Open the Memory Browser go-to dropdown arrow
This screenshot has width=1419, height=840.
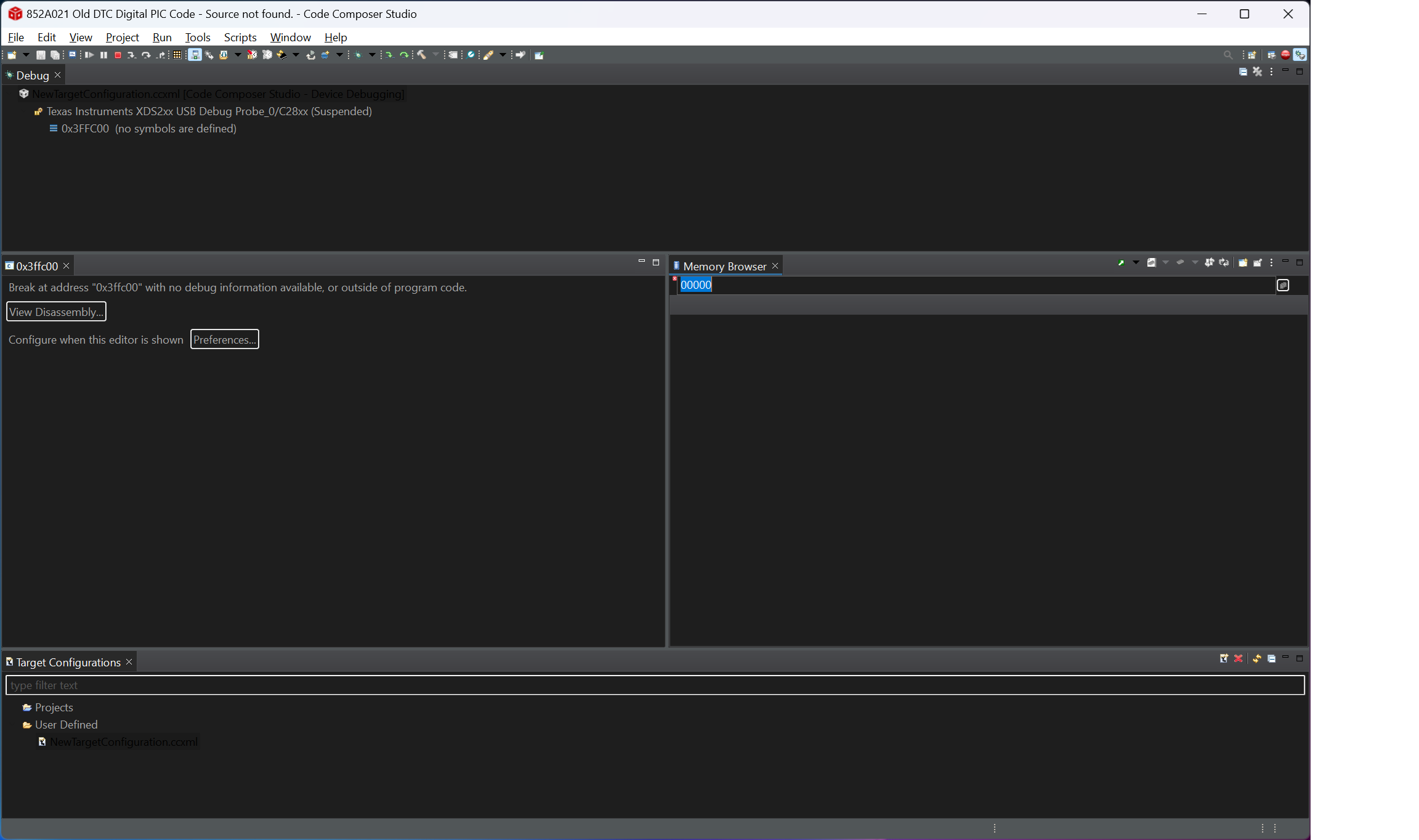click(1136, 263)
